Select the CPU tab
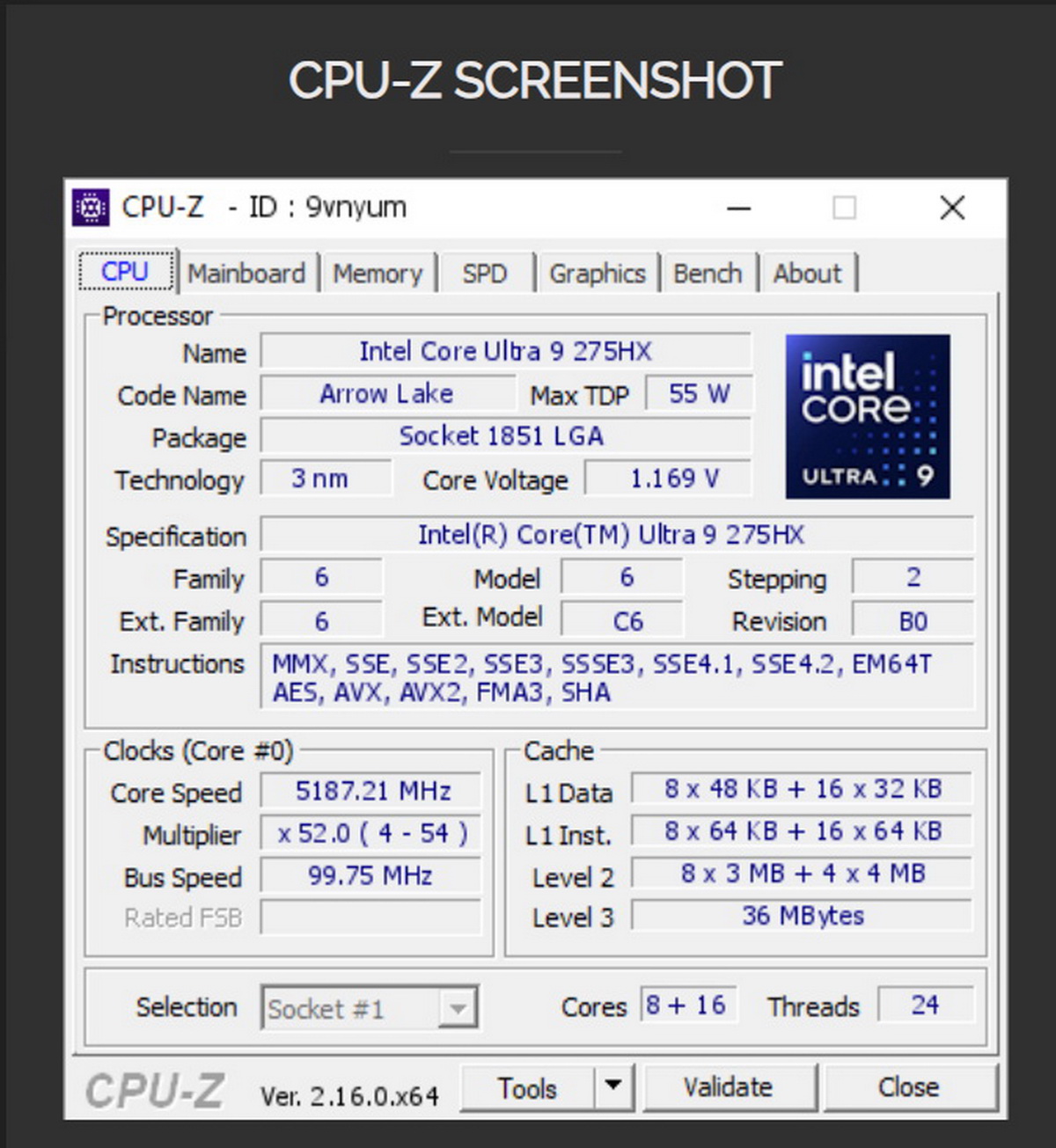Viewport: 1056px width, 1148px height. pos(125,272)
